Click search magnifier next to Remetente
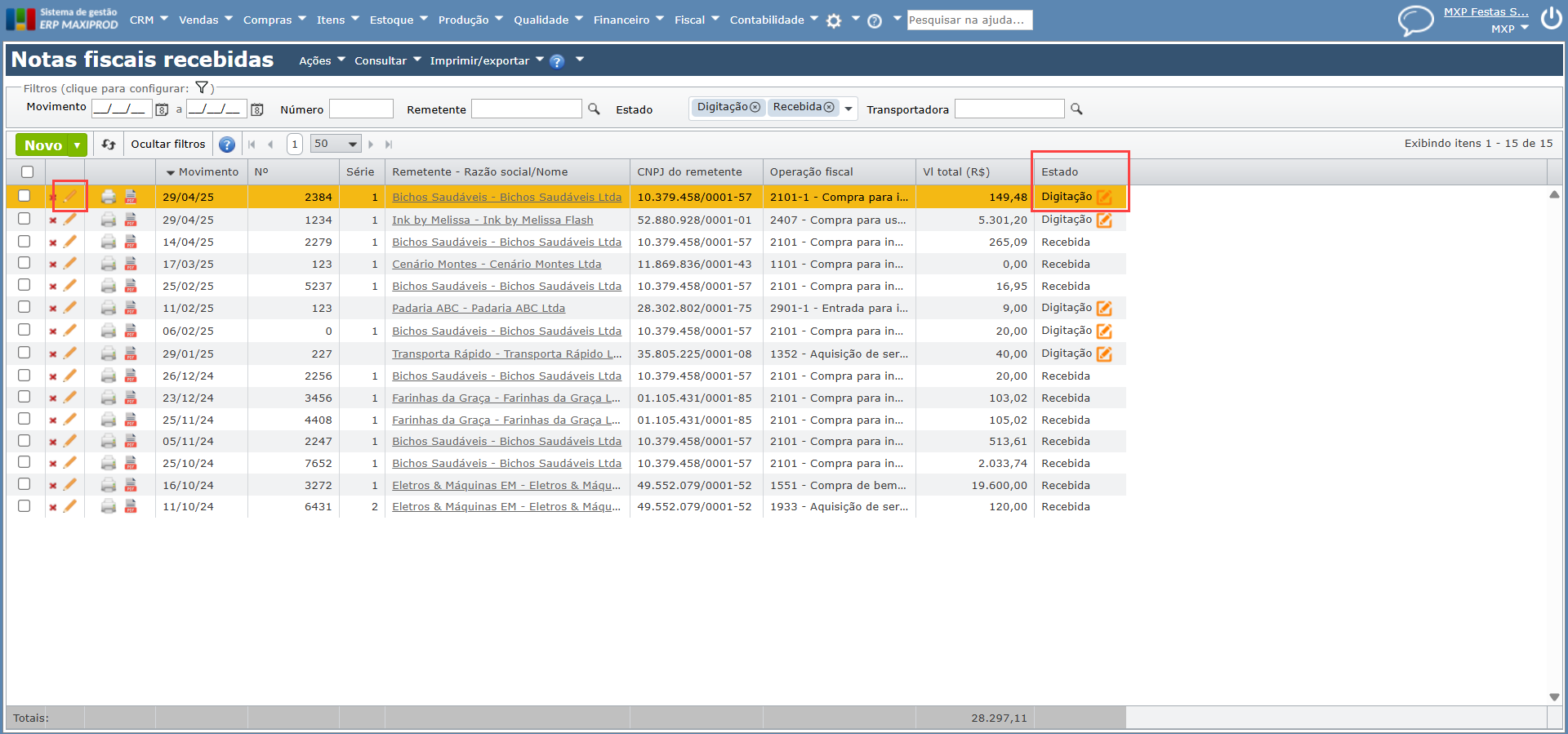Image resolution: width=1568 pixels, height=734 pixels. click(594, 109)
